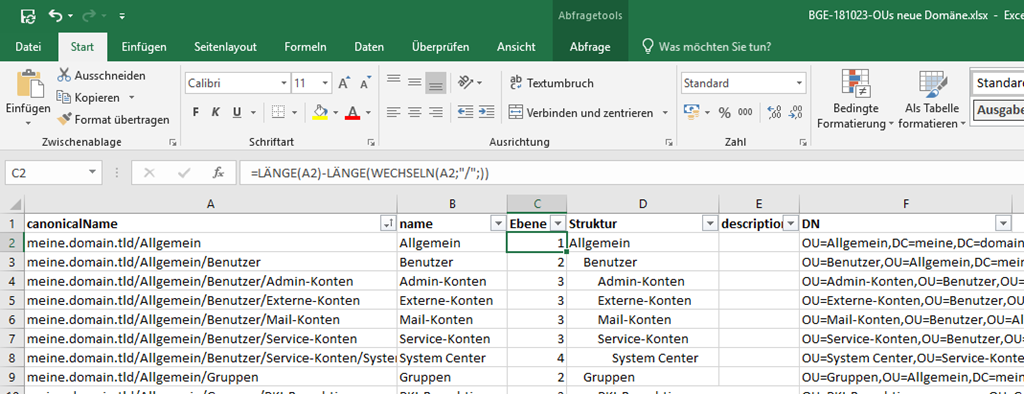Center text horizontally icon
The height and width of the screenshot is (394, 1024).
tap(414, 112)
